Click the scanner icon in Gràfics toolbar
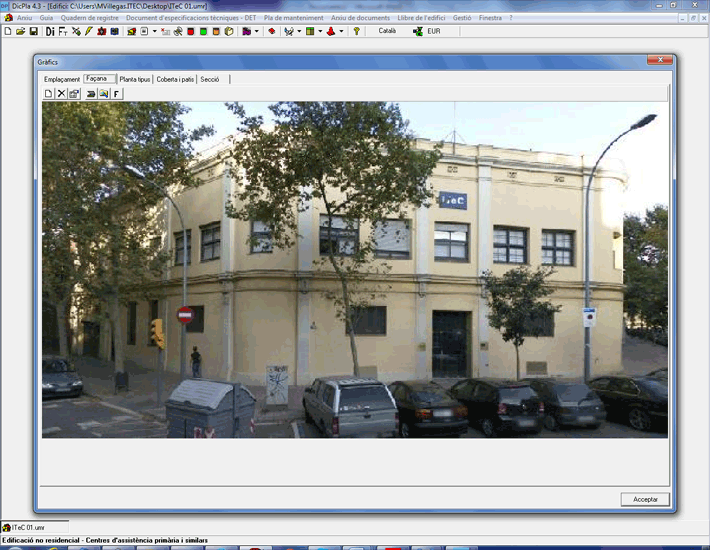 91,94
